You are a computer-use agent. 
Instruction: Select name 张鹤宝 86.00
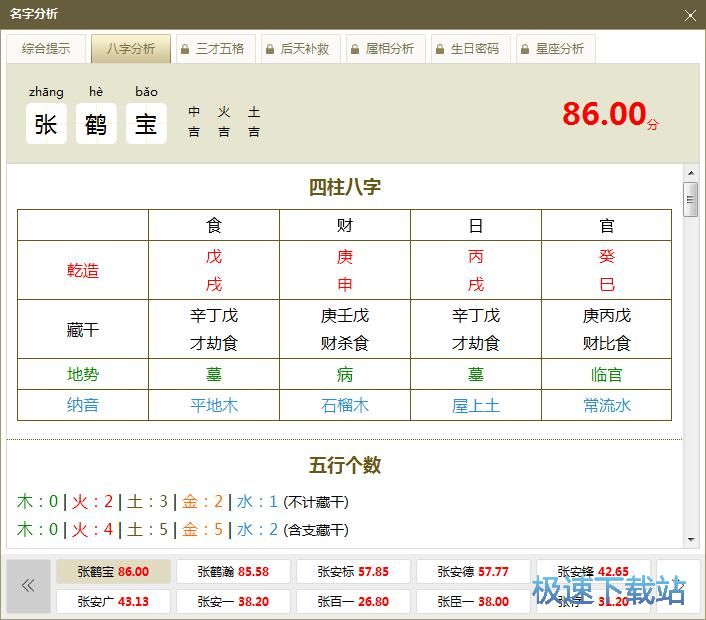(113, 571)
